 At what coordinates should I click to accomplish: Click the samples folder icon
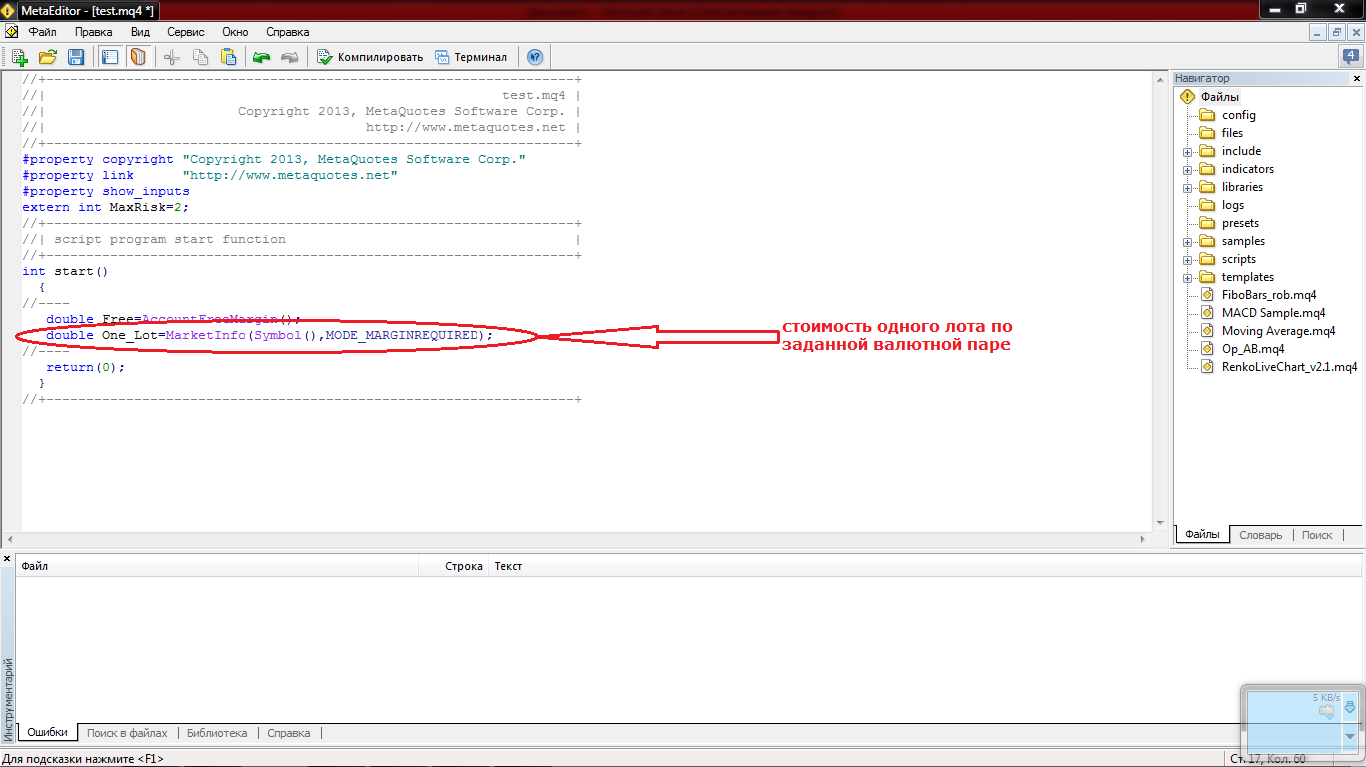1207,241
